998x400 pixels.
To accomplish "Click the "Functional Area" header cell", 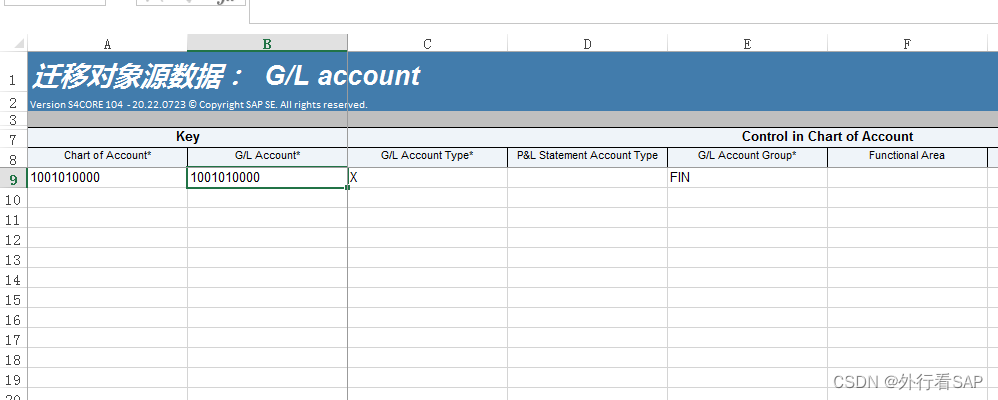I will (907, 156).
